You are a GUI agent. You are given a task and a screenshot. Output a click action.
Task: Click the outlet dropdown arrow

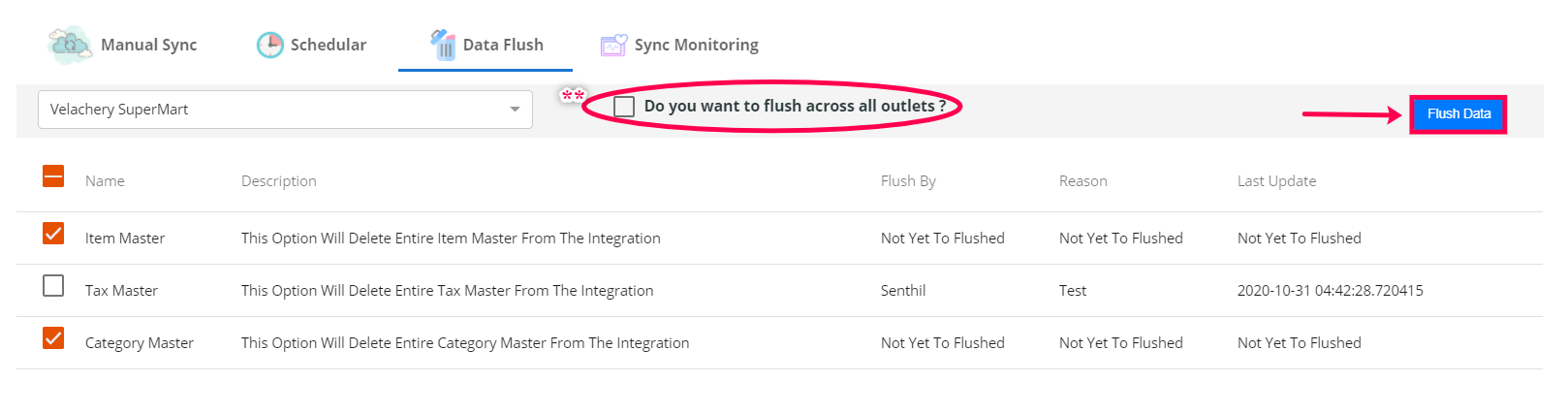pyautogui.click(x=515, y=110)
